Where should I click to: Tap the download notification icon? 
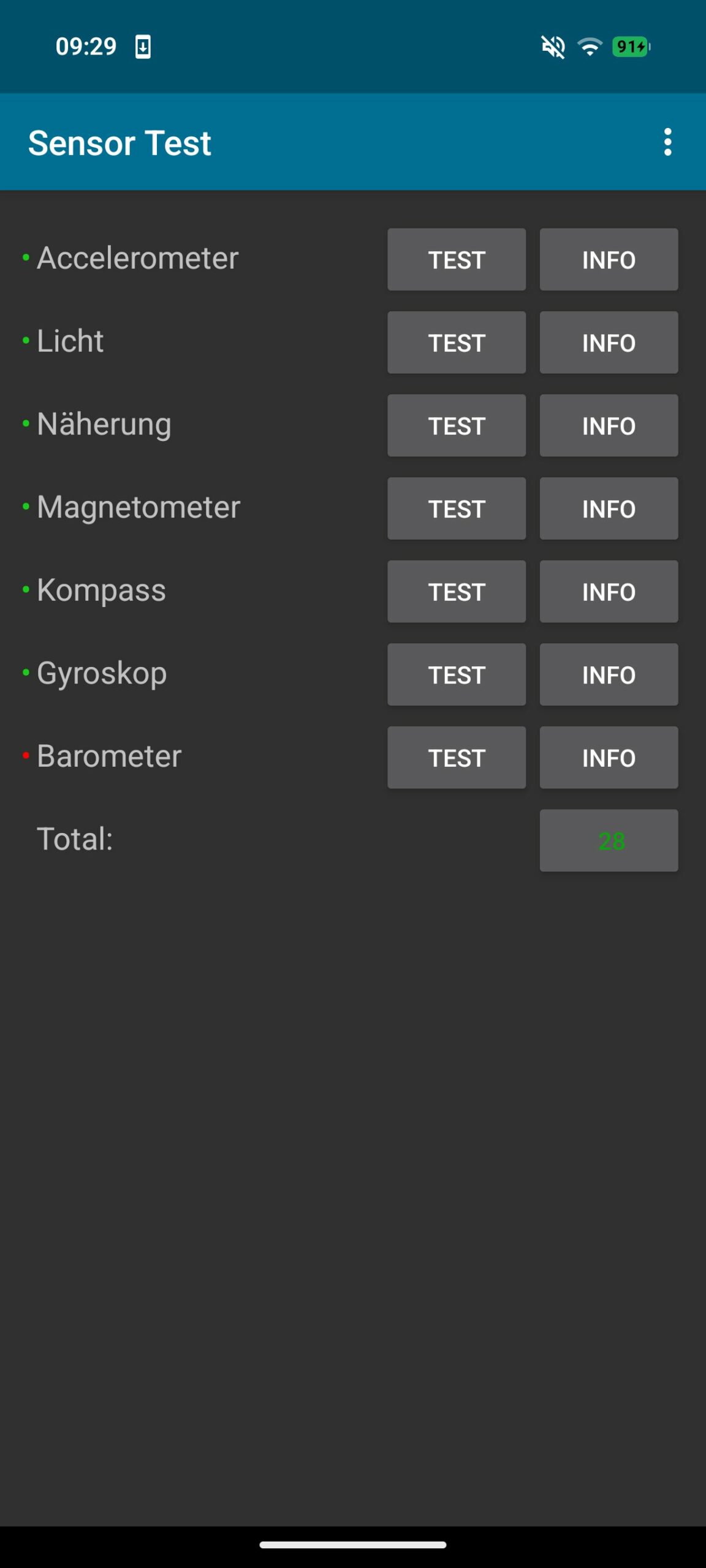(143, 47)
